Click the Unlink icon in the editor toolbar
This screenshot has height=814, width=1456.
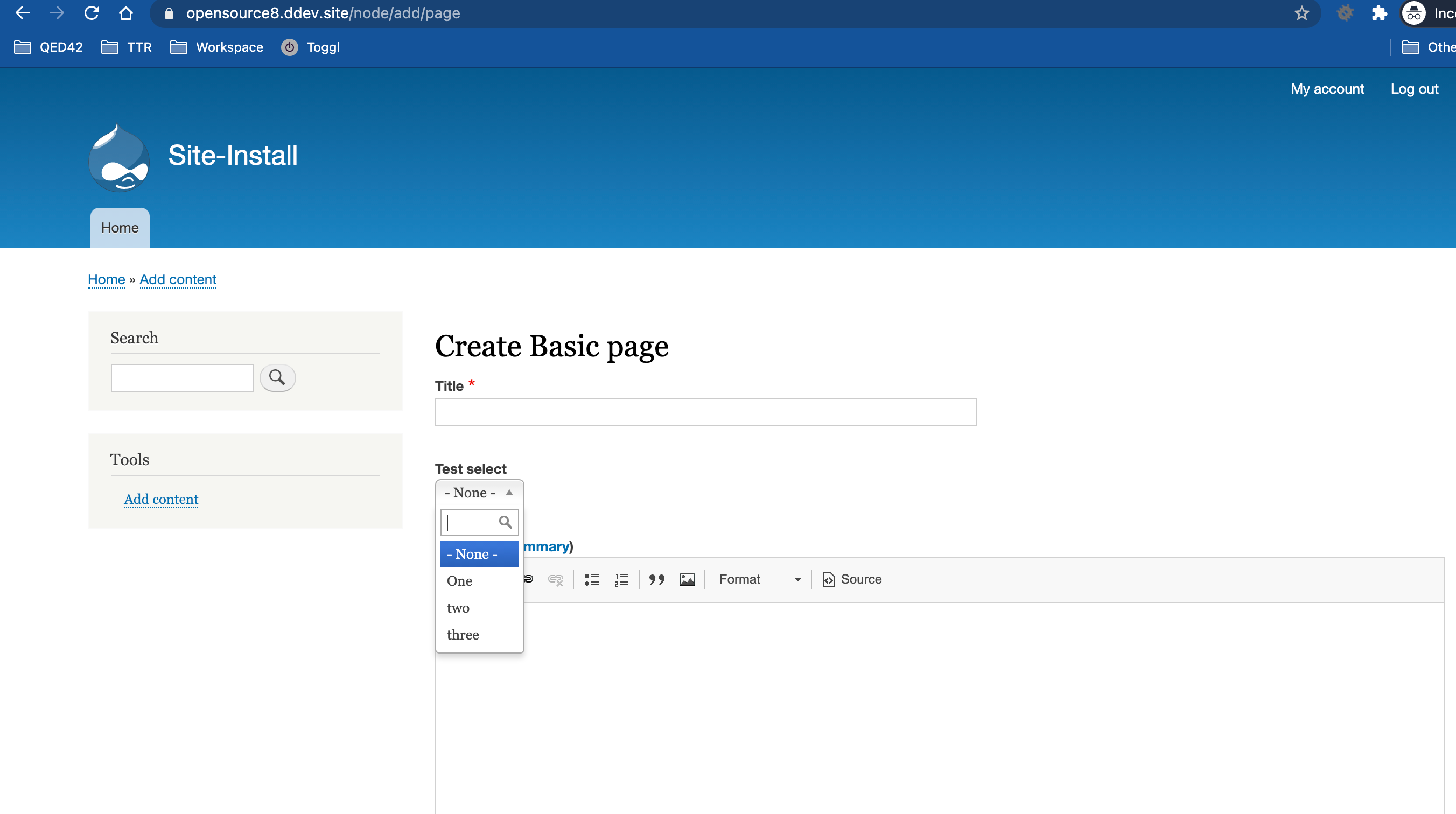pos(555,579)
